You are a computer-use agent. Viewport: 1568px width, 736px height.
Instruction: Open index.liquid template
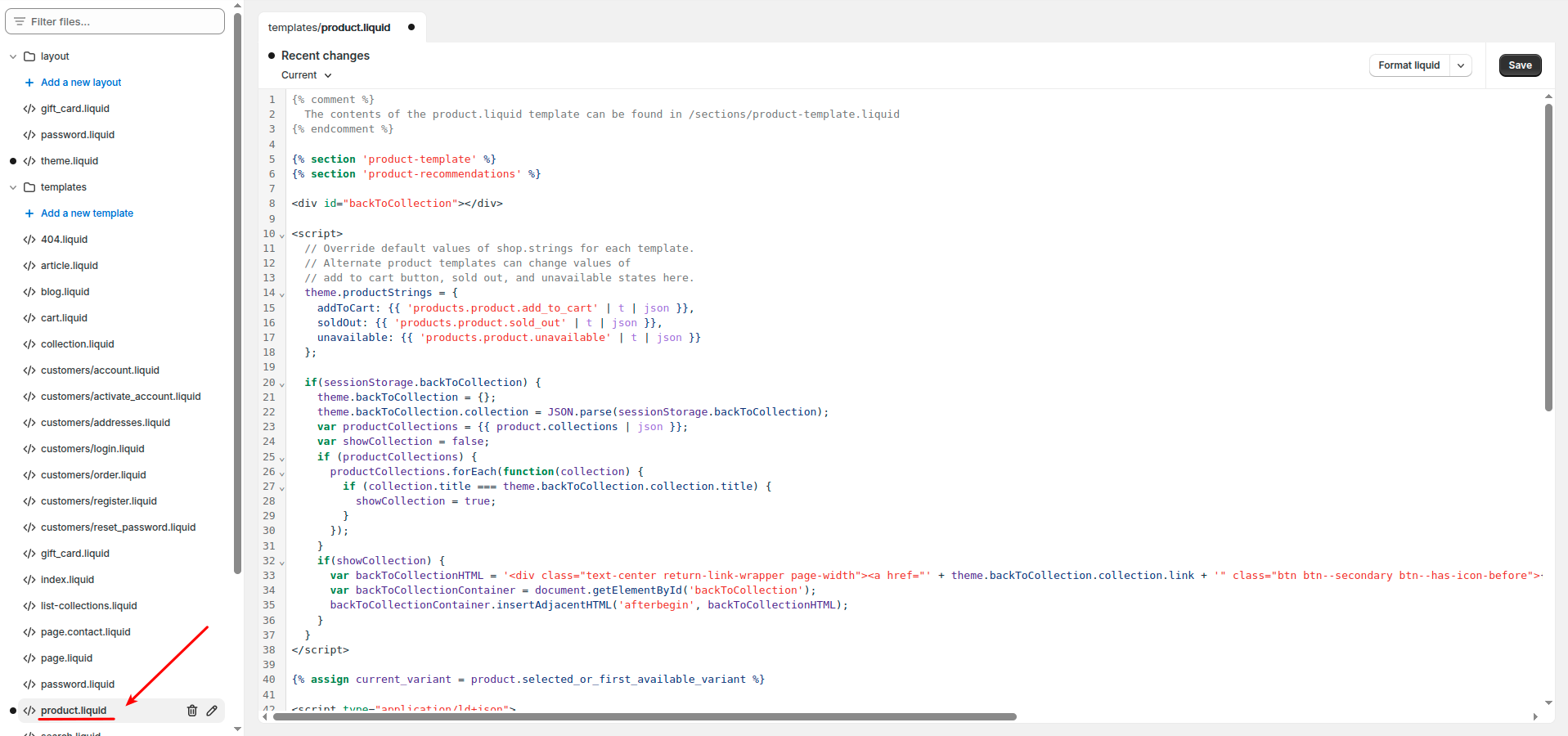point(68,580)
